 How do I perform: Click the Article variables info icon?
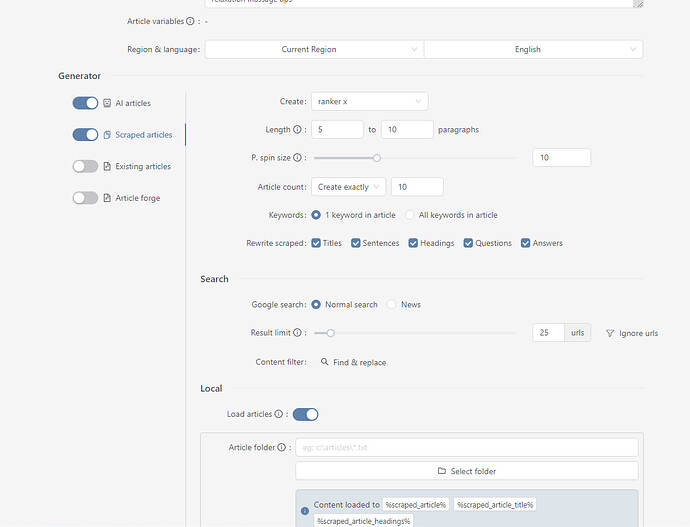[x=190, y=21]
